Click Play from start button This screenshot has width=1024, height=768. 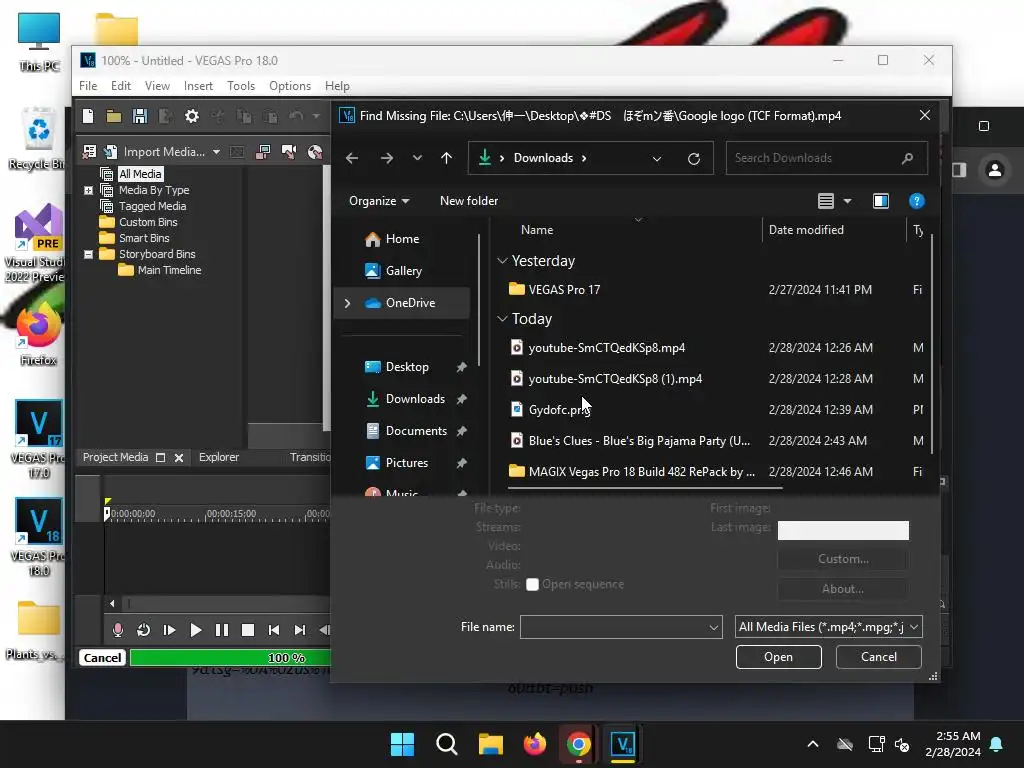(x=169, y=630)
